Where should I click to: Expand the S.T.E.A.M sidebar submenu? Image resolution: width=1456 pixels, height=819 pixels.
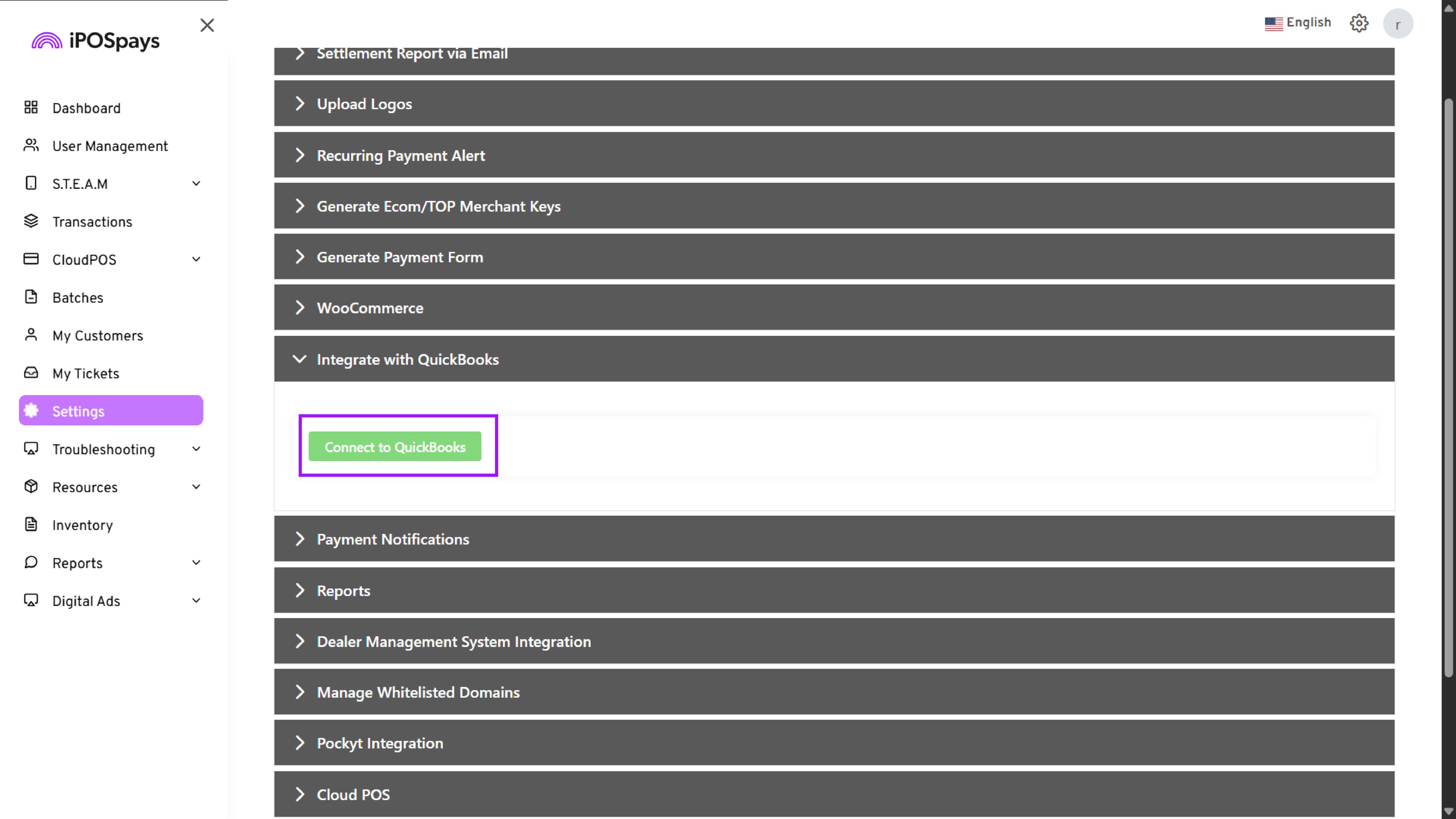pos(196,183)
